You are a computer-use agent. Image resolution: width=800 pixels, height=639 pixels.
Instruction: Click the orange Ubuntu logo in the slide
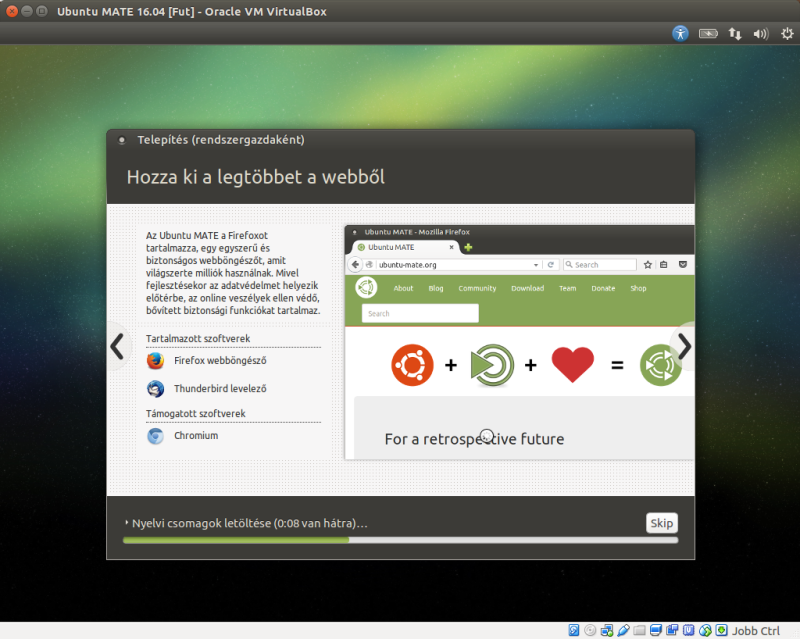pyautogui.click(x=412, y=365)
